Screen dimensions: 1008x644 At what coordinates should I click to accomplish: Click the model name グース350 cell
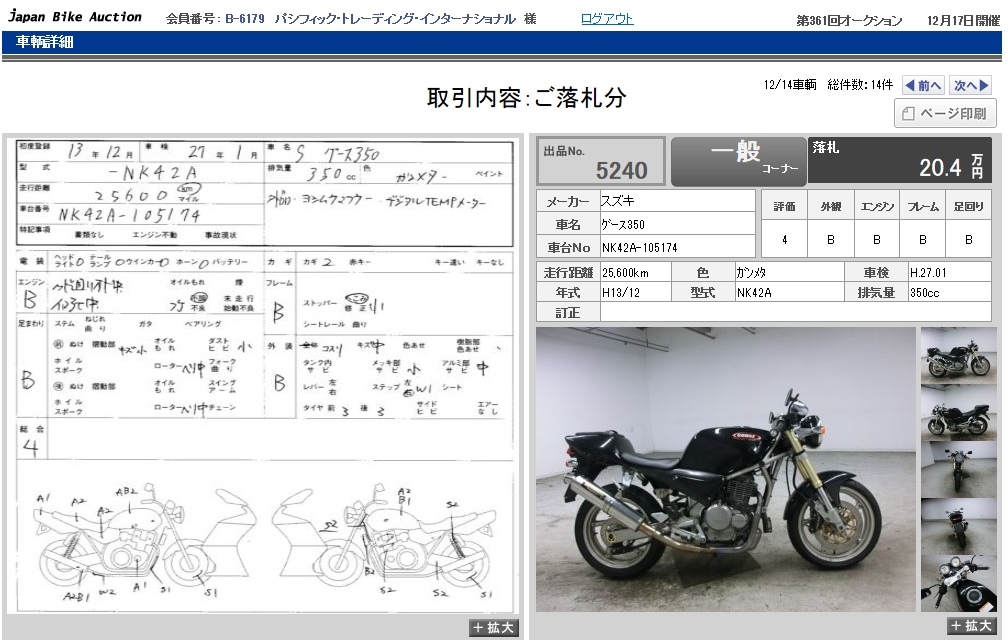pyautogui.click(x=678, y=224)
